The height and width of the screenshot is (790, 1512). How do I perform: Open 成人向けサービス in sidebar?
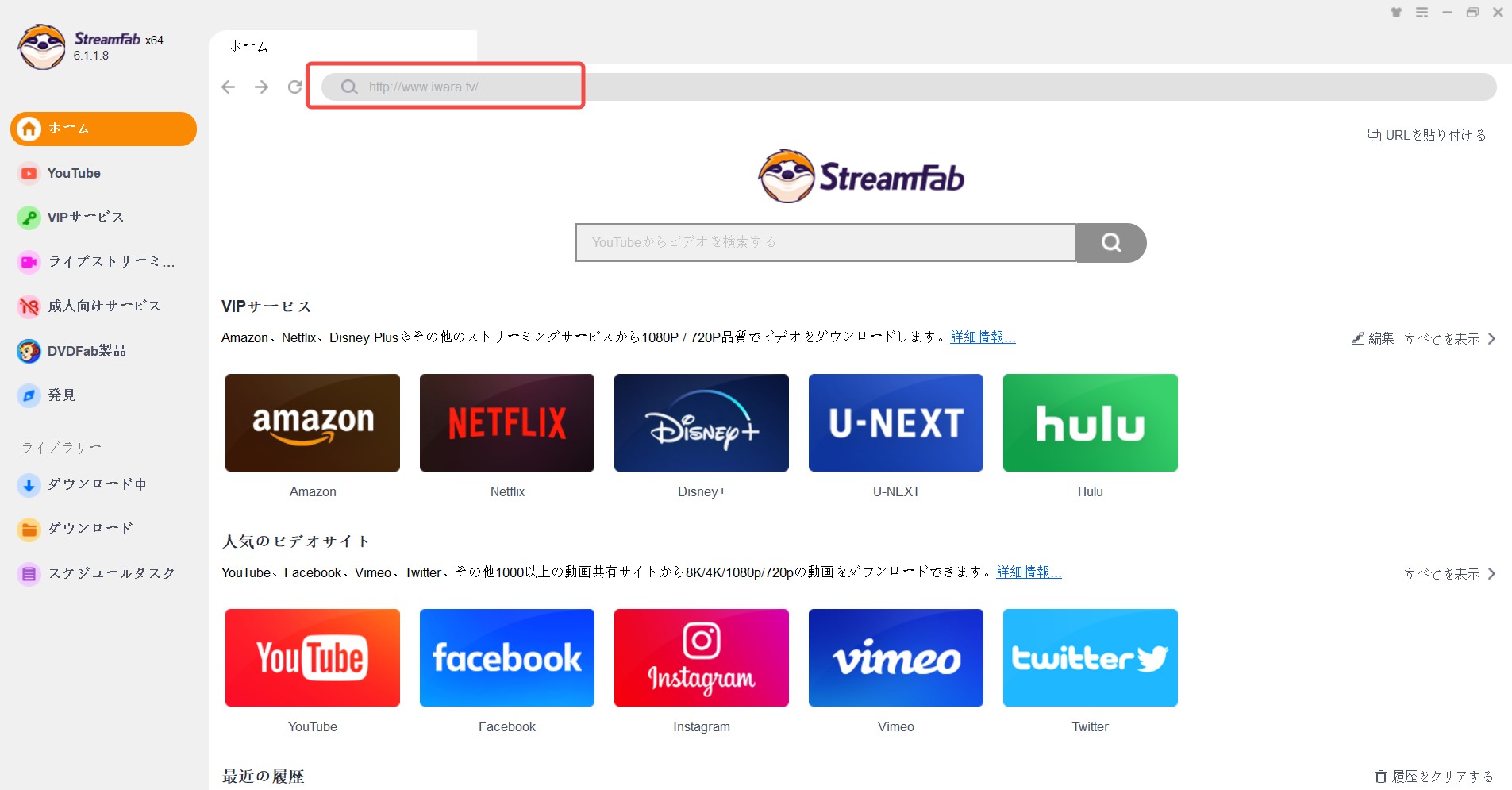103,306
